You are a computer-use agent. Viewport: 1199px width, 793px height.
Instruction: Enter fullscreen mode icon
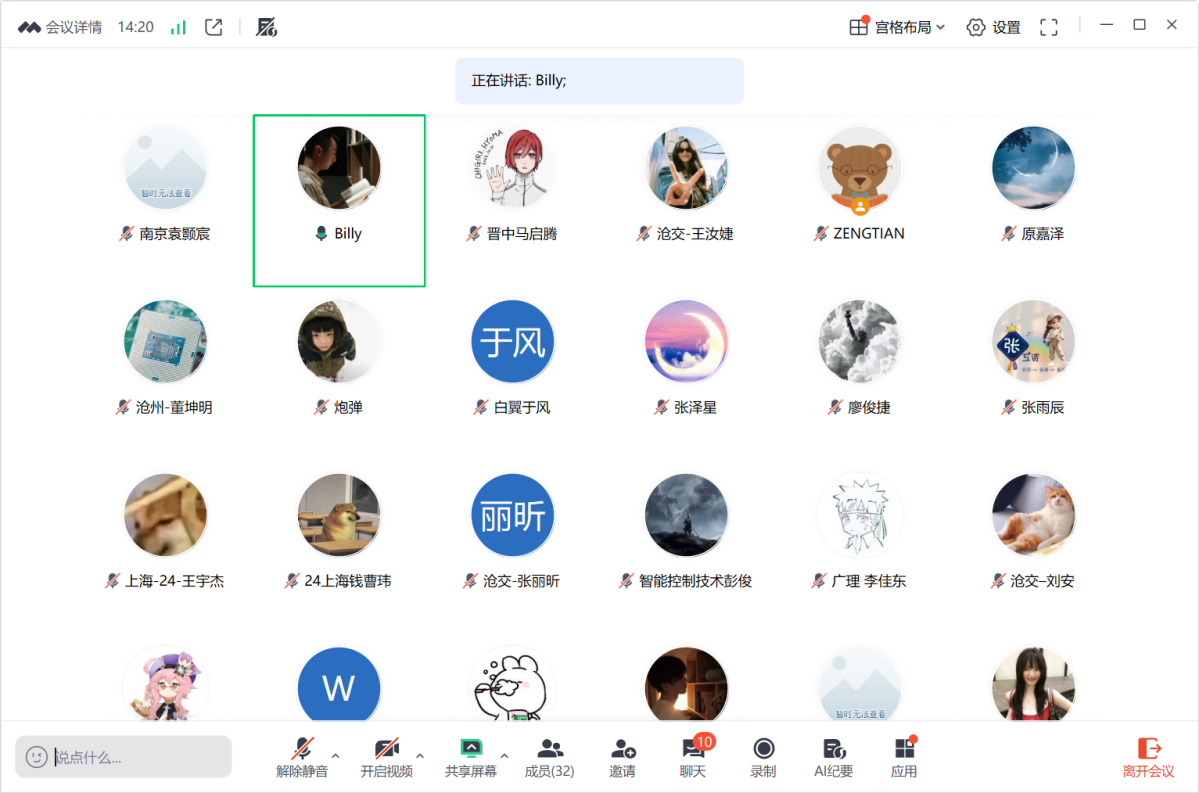coord(1048,27)
